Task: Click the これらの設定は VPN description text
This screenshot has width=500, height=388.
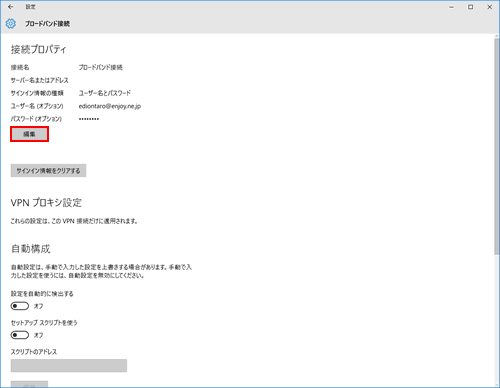Action: [x=74, y=221]
